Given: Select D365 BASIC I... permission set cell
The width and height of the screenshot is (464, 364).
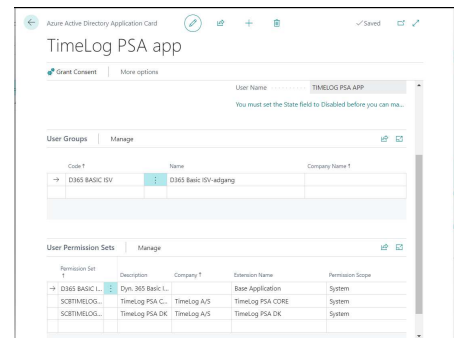Looking at the screenshot, I should (x=81, y=289).
